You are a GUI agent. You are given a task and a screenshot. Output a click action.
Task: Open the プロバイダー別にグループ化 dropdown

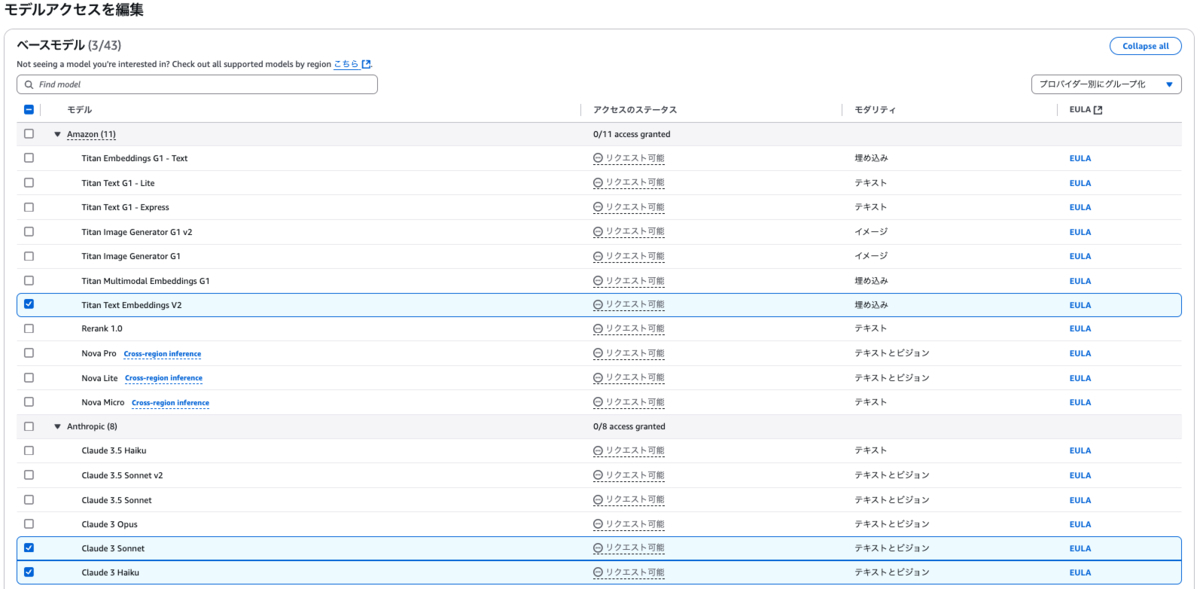coord(1106,84)
